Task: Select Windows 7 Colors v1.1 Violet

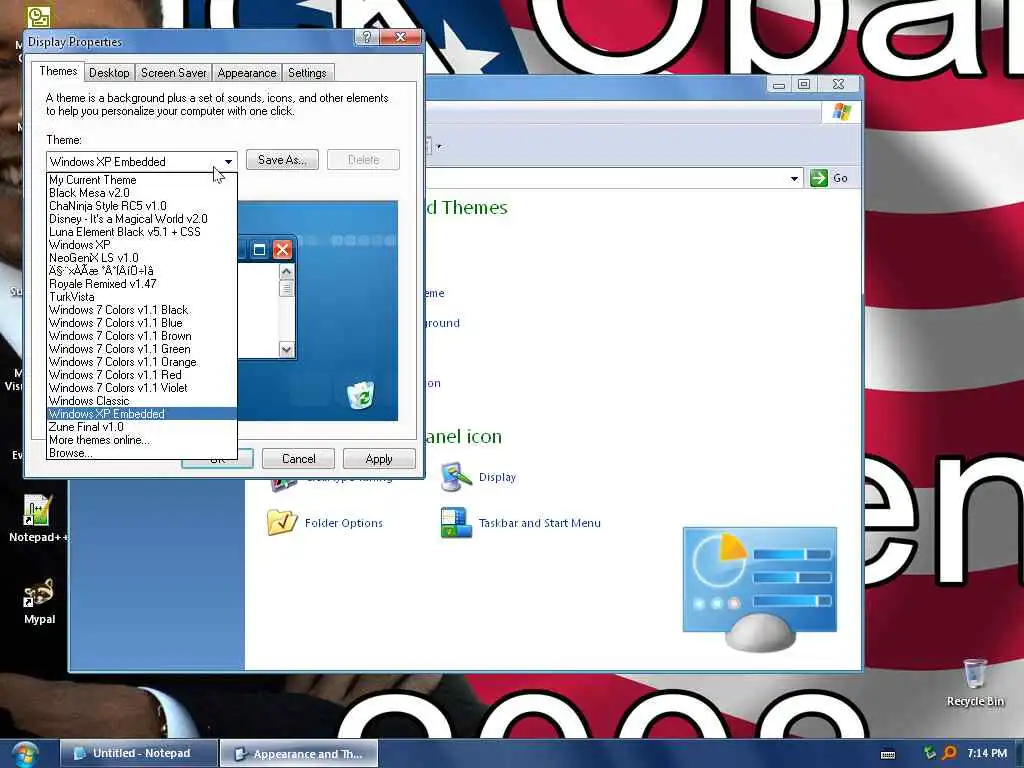Action: tap(142, 388)
